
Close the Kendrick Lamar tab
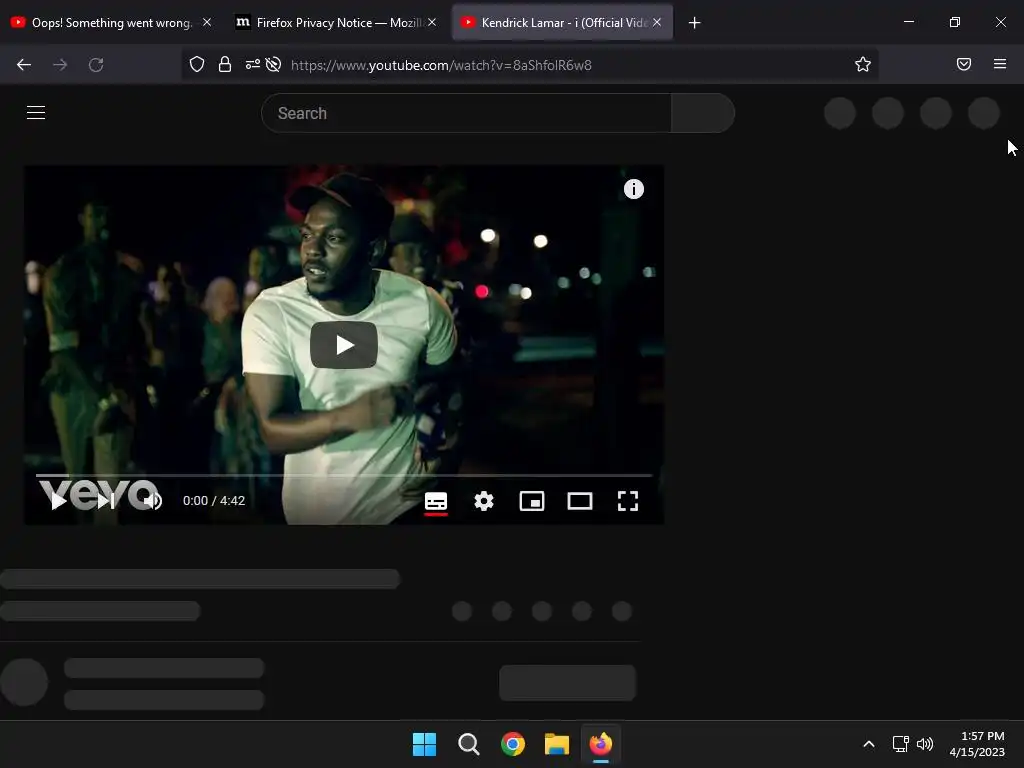(657, 22)
